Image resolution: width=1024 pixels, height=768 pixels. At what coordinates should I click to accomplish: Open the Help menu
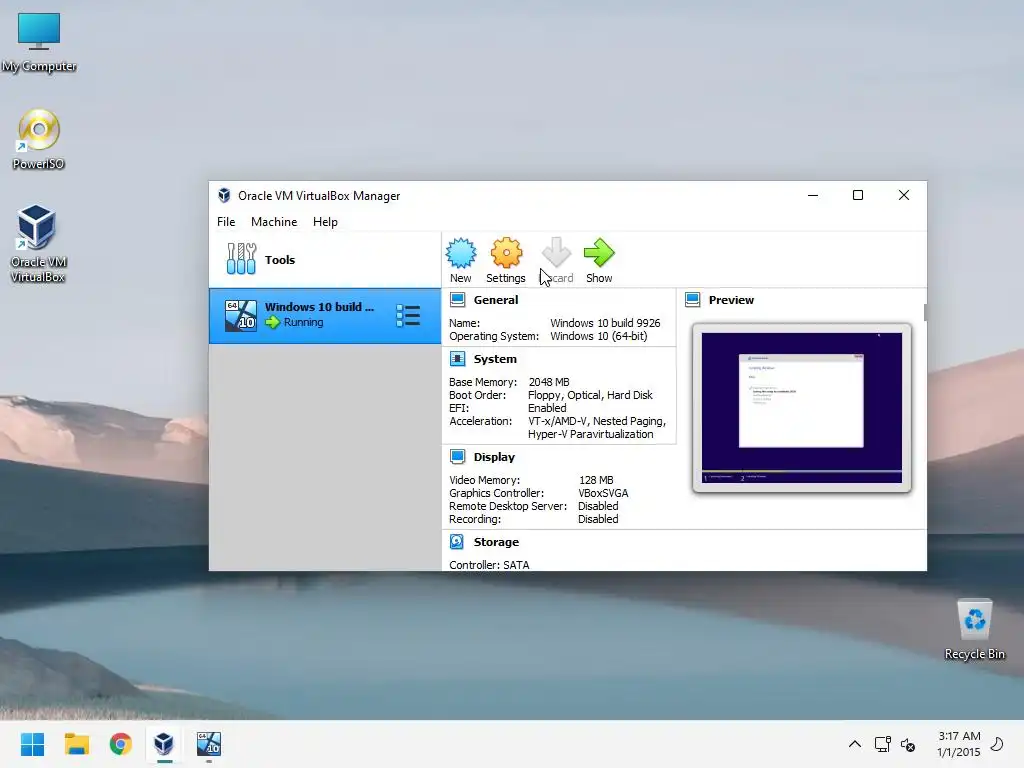click(x=325, y=221)
